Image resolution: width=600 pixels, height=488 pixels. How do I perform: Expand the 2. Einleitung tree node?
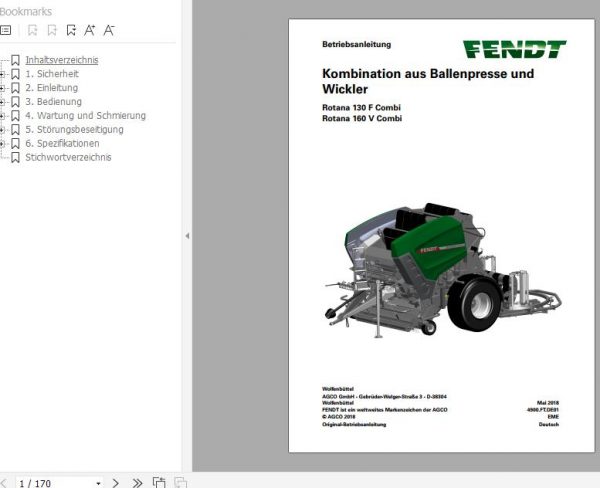2,88
